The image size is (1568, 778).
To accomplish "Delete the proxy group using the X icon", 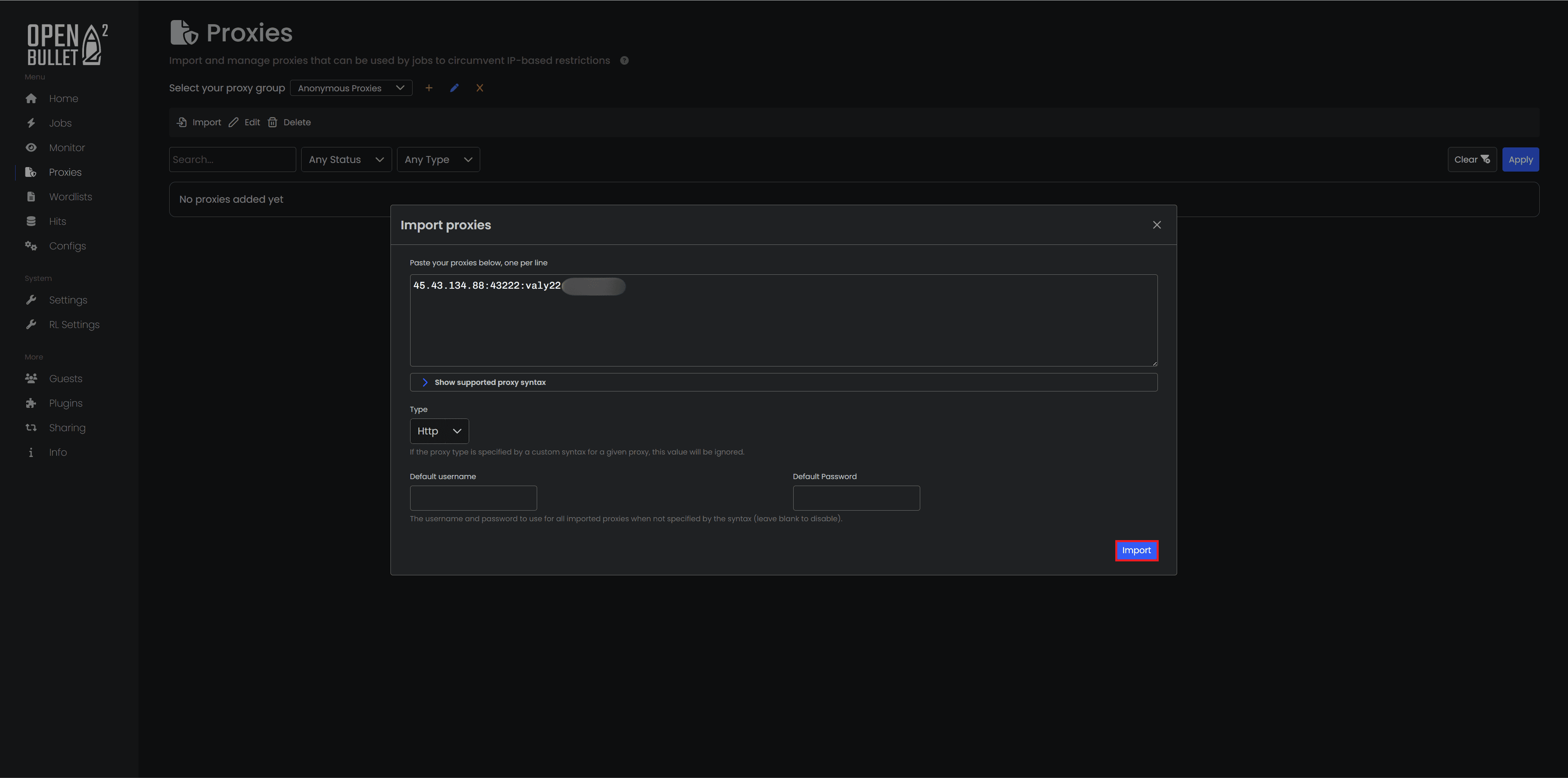I will tap(480, 88).
